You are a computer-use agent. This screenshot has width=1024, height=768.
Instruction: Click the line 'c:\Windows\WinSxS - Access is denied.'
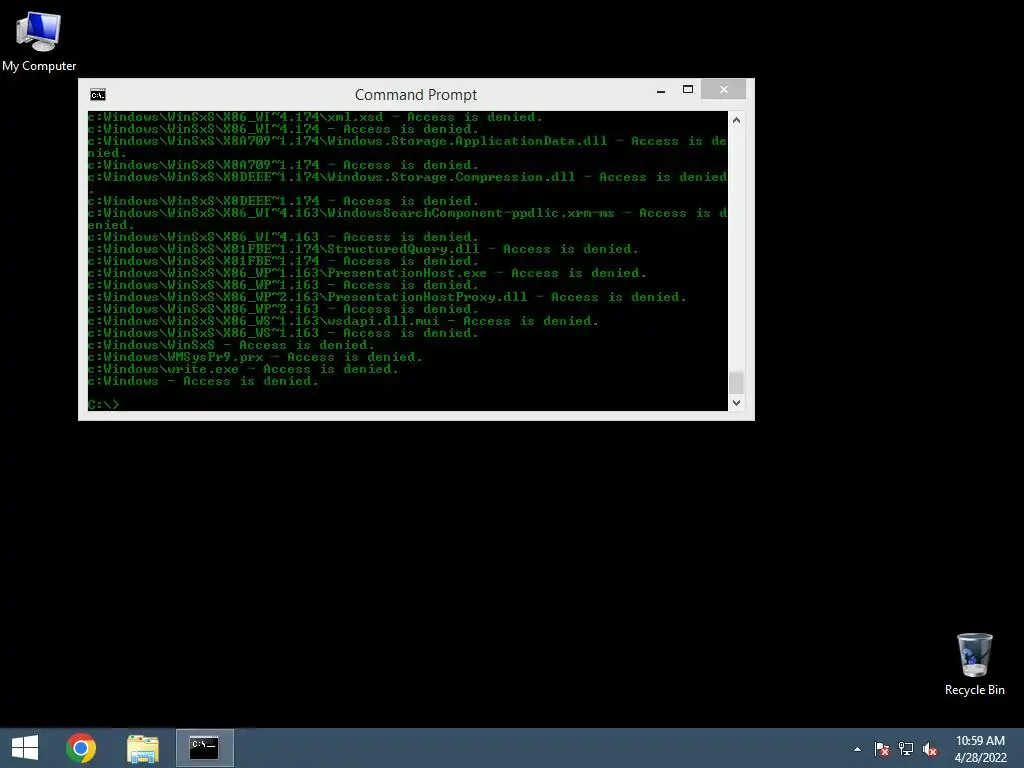click(231, 345)
